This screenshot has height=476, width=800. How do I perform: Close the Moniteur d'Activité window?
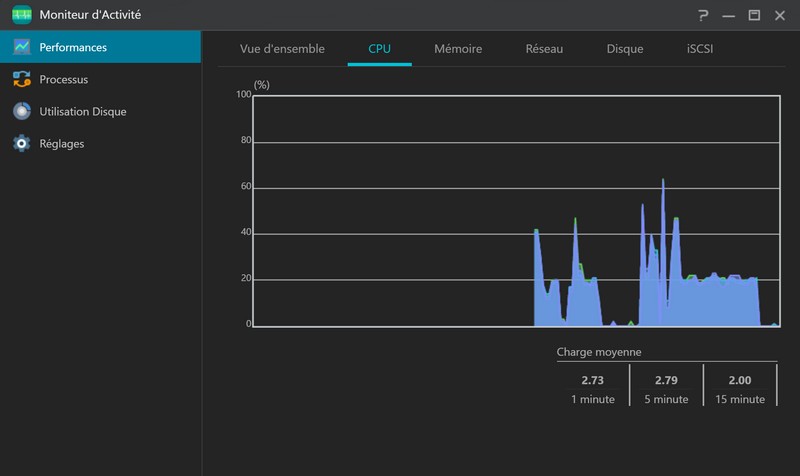pos(779,16)
